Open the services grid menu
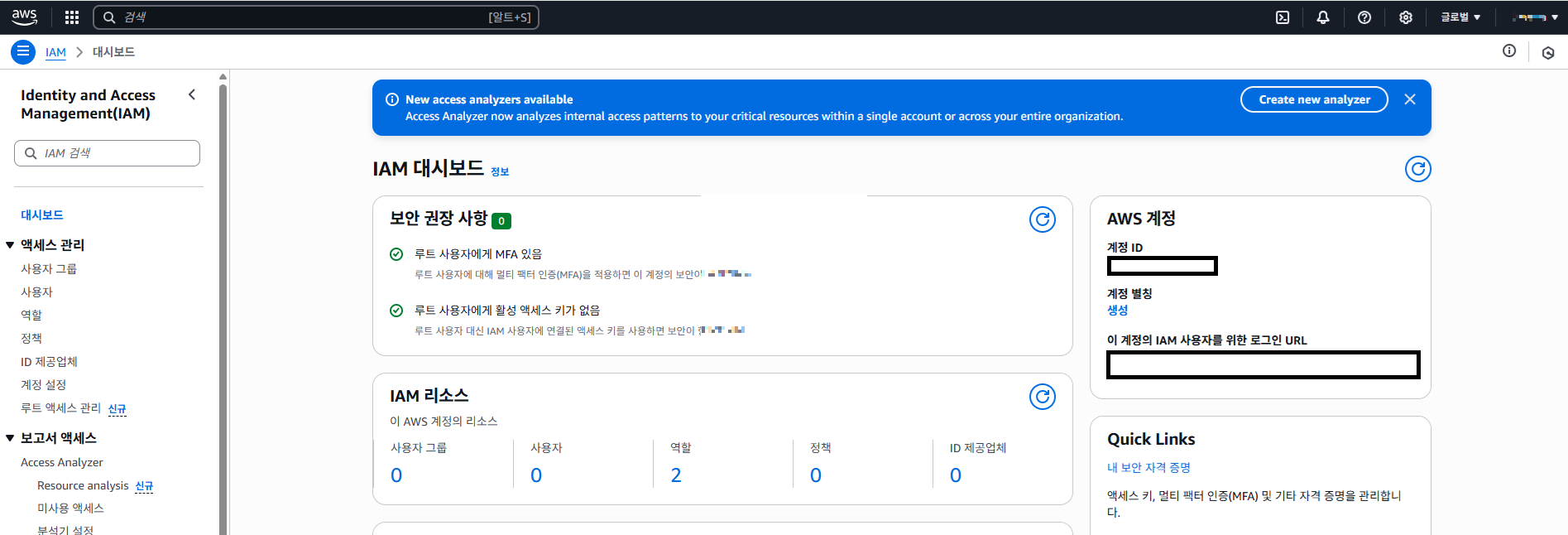The height and width of the screenshot is (535, 1568). point(72,17)
